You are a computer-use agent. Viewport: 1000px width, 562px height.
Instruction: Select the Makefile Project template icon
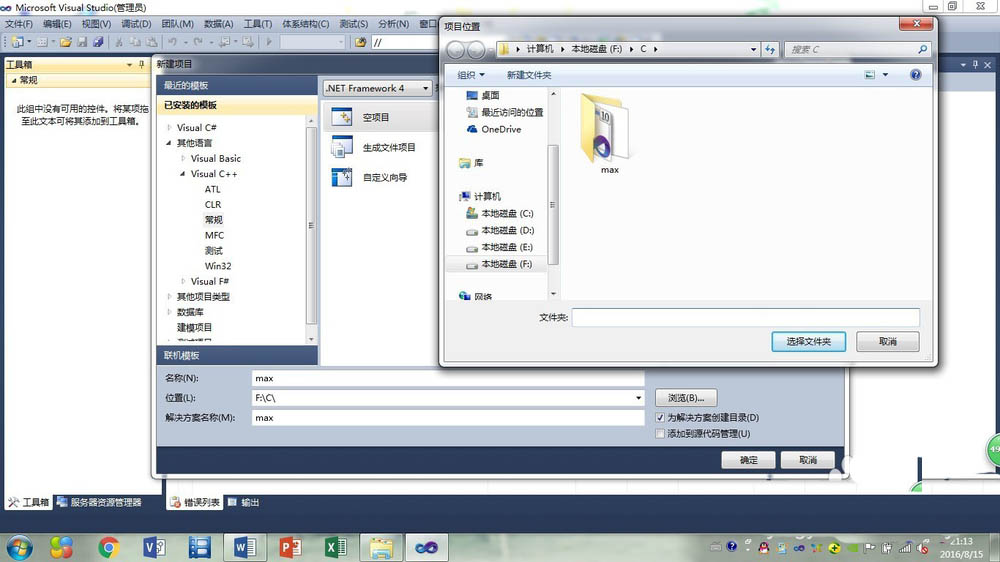tap(342, 147)
